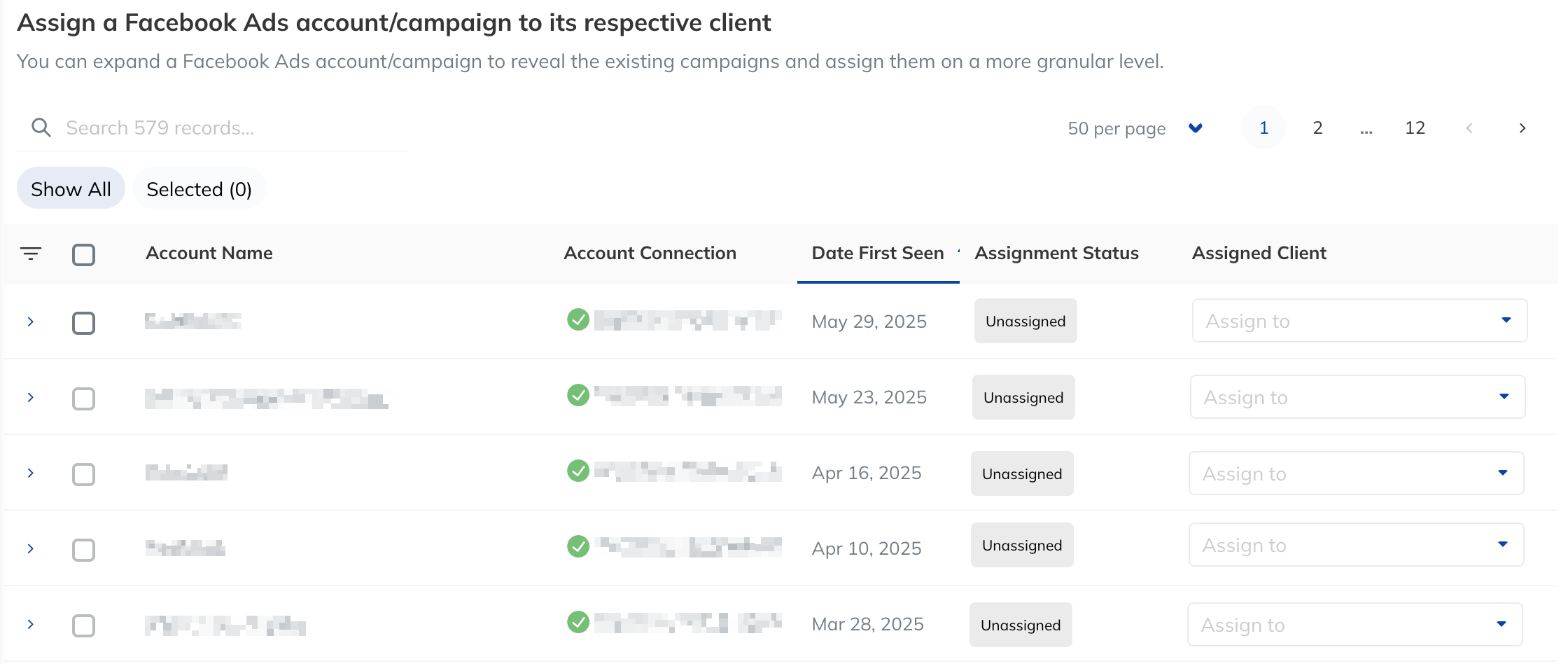1568x664 pixels.
Task: Click the green check icon beside the Apr 16 account
Action: pyautogui.click(x=579, y=472)
